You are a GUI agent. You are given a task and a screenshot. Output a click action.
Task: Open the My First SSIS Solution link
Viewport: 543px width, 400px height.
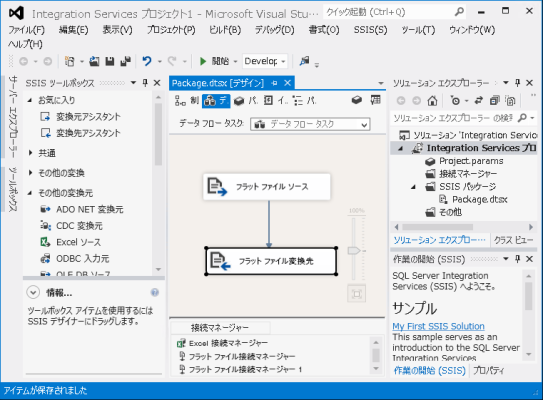point(438,326)
